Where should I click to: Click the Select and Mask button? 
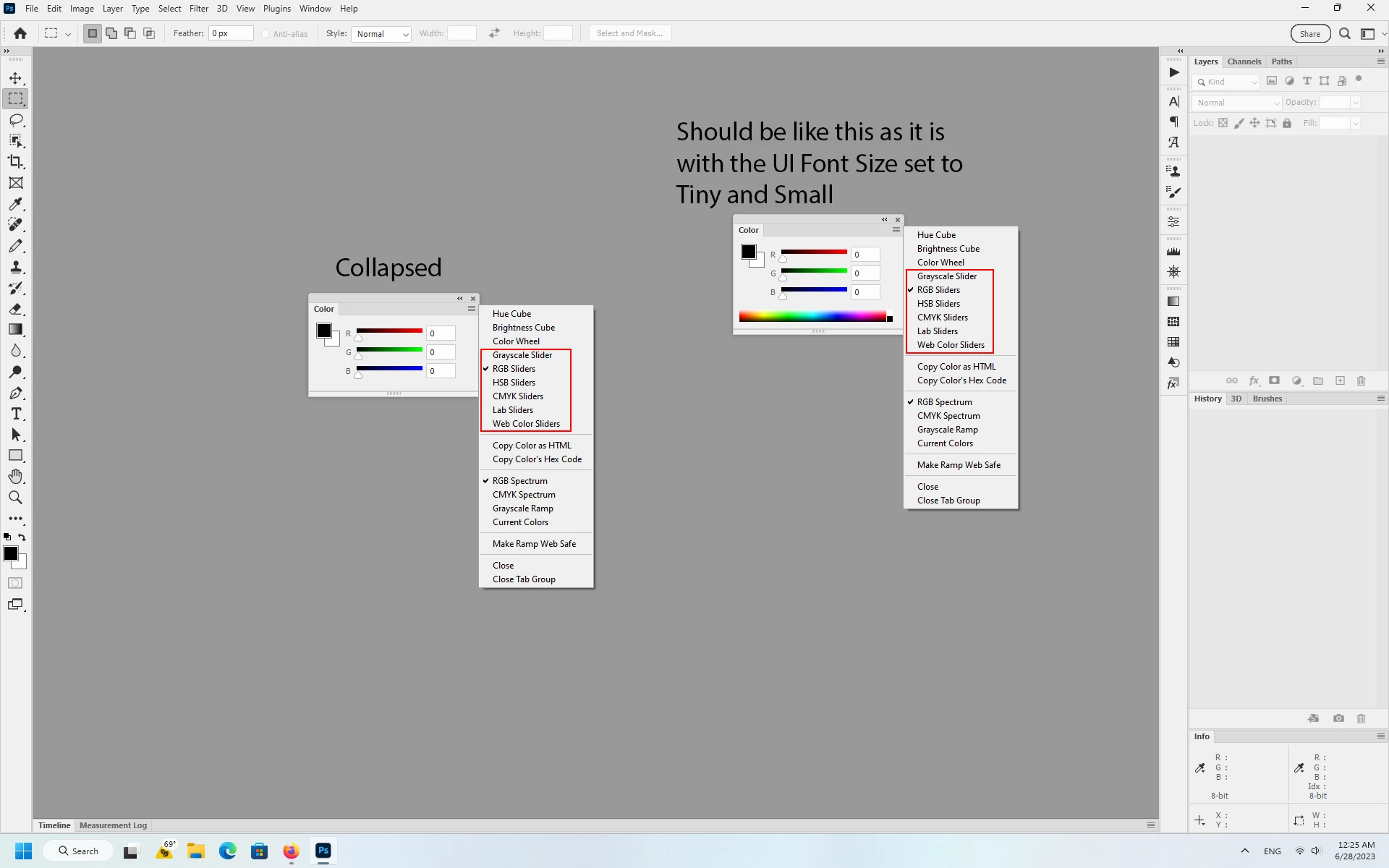tap(629, 33)
